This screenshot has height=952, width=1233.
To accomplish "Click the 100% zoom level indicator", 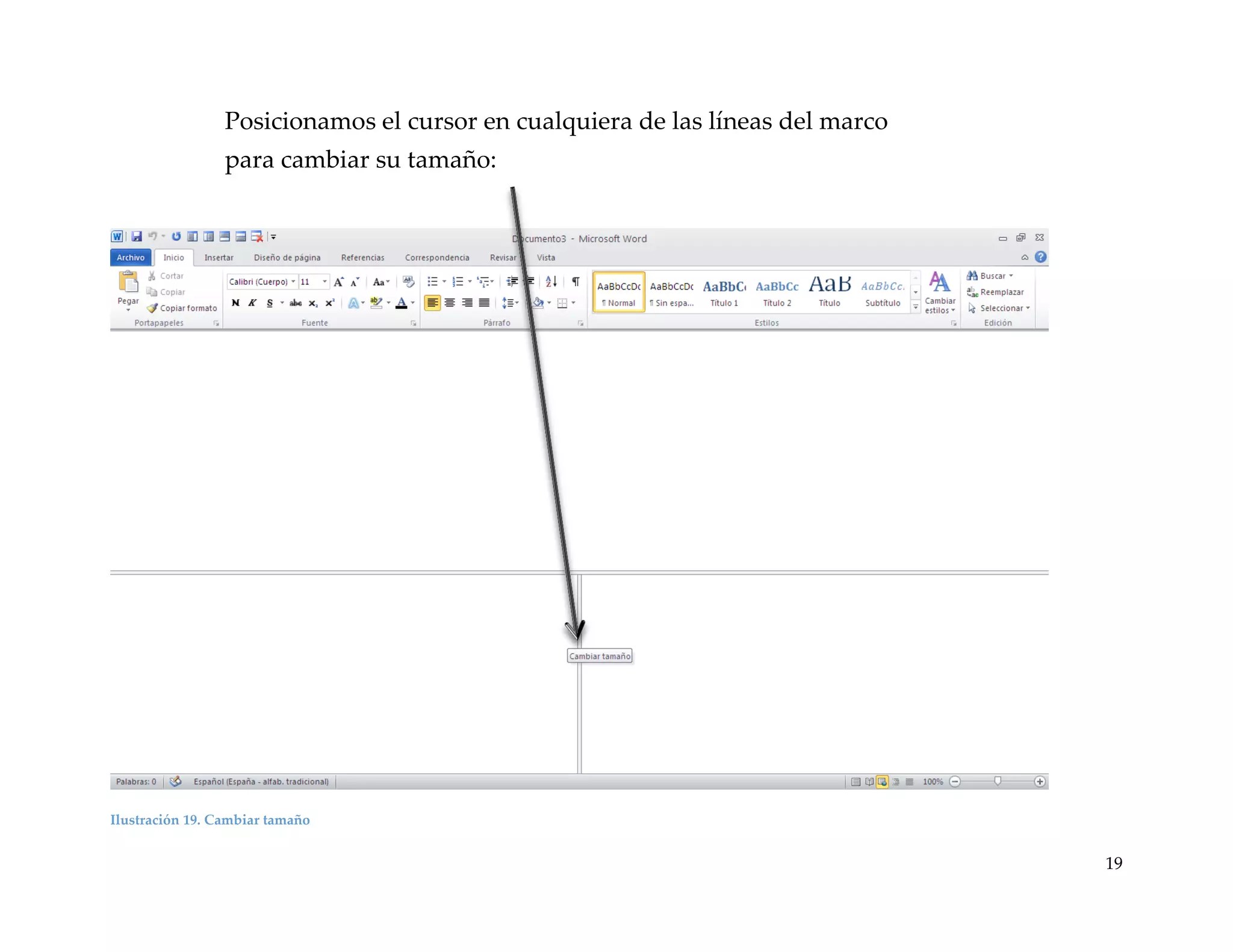I will coord(933,782).
